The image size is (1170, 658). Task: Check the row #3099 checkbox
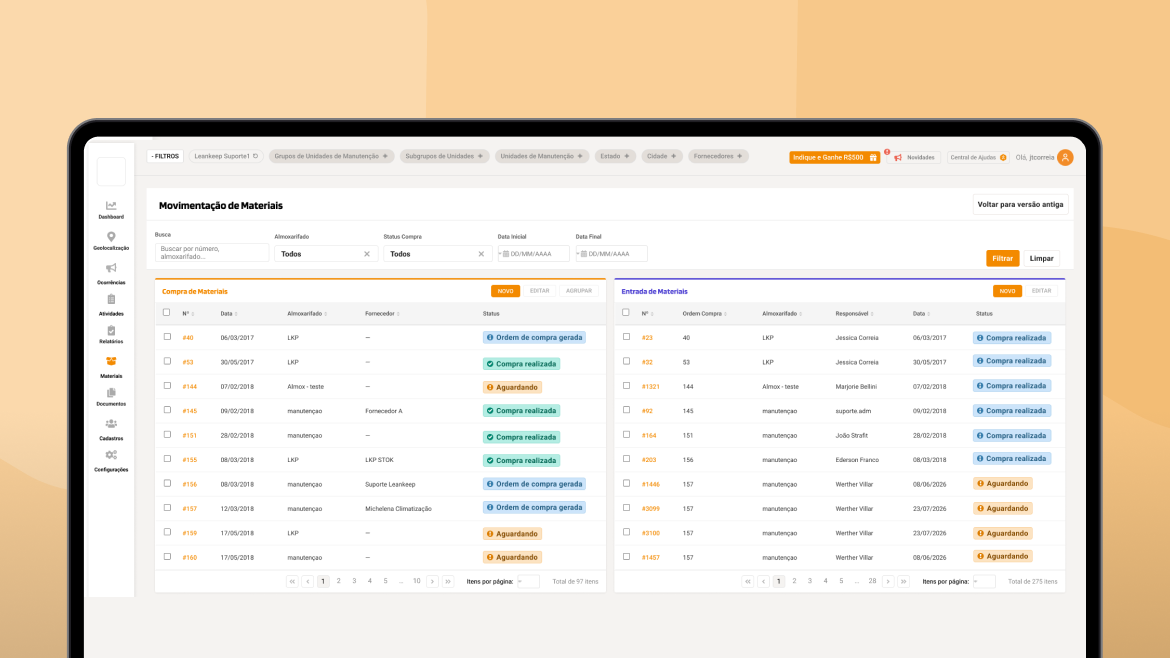point(627,508)
